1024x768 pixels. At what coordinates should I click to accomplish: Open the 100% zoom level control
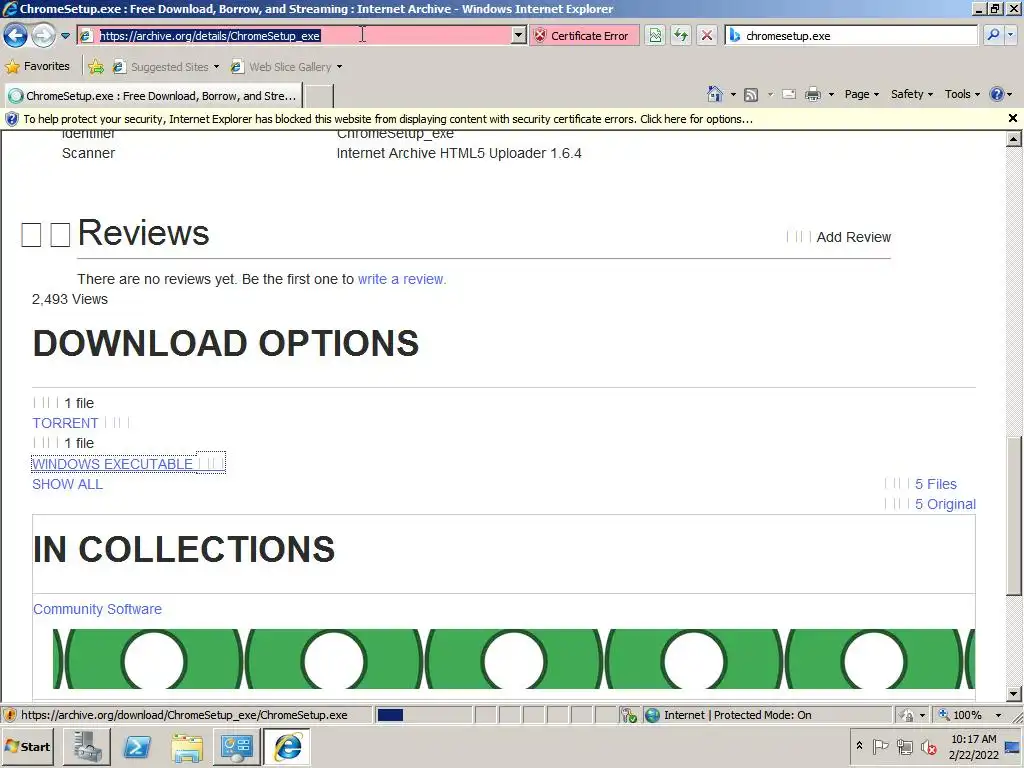[968, 715]
